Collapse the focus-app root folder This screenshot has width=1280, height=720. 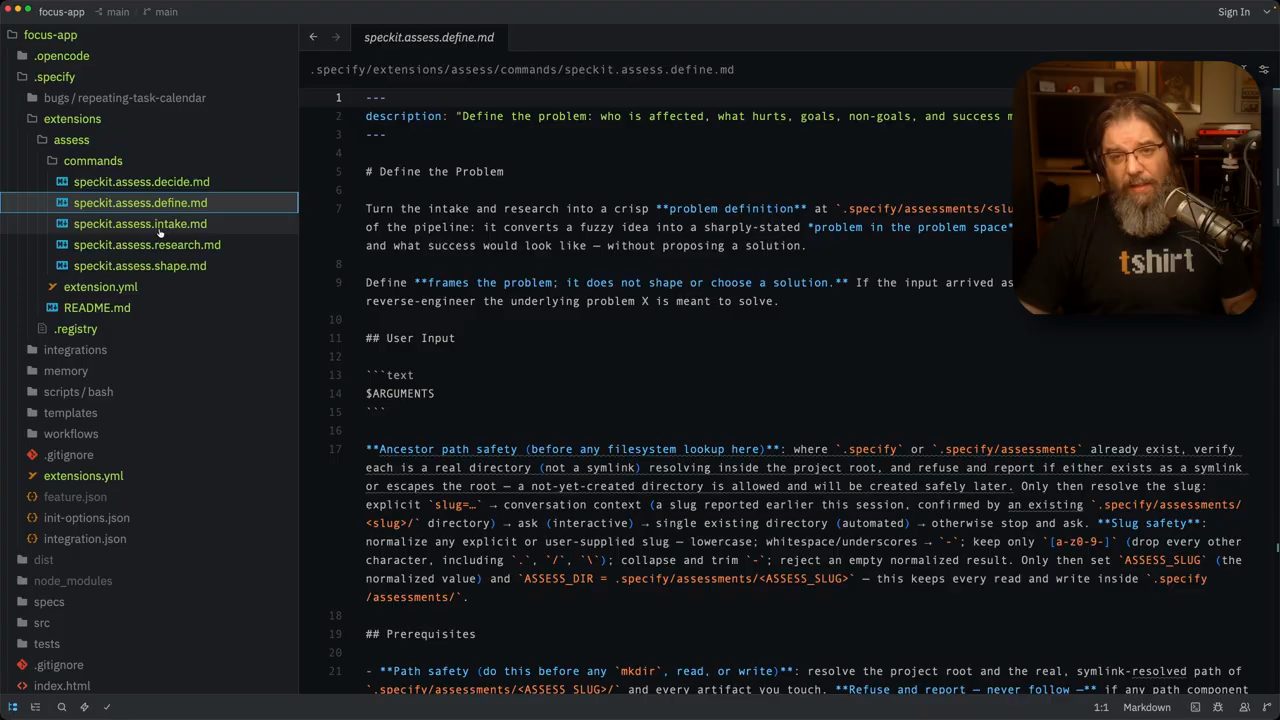pyautogui.click(x=42, y=35)
